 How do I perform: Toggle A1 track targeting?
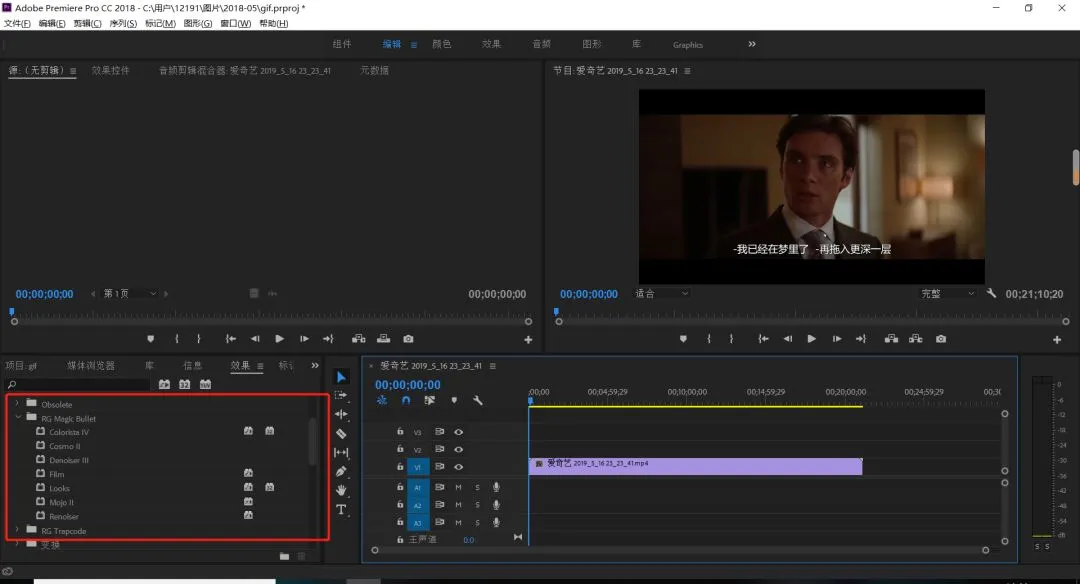click(417, 487)
